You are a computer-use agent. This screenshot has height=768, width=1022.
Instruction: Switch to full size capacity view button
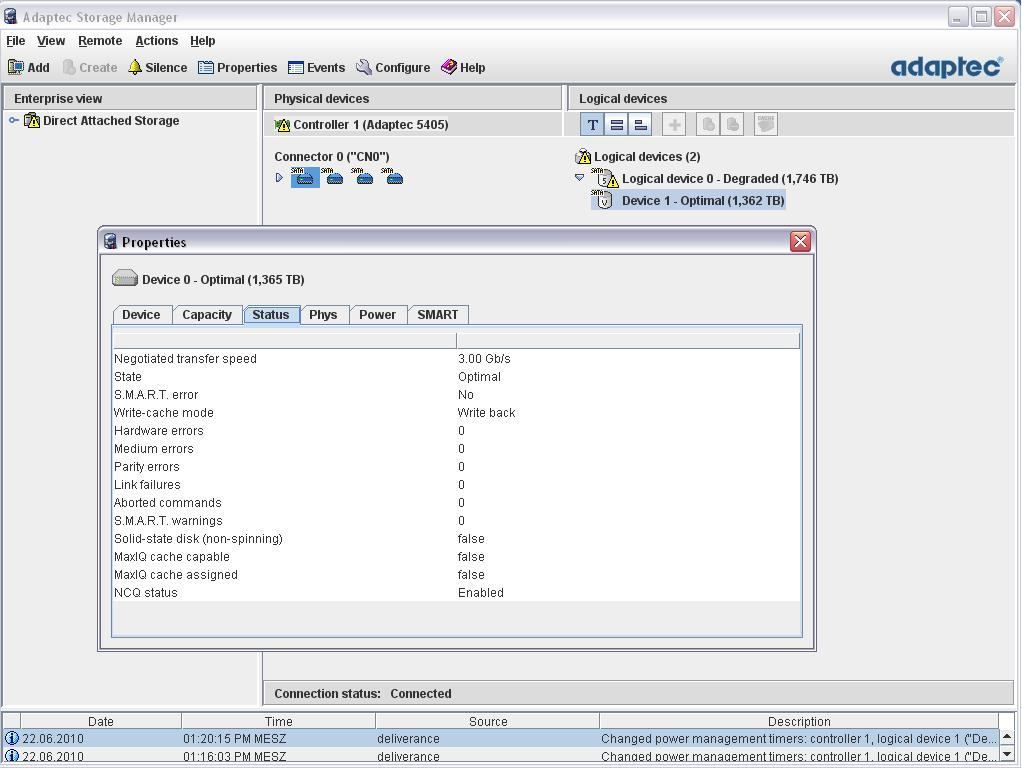click(x=617, y=125)
